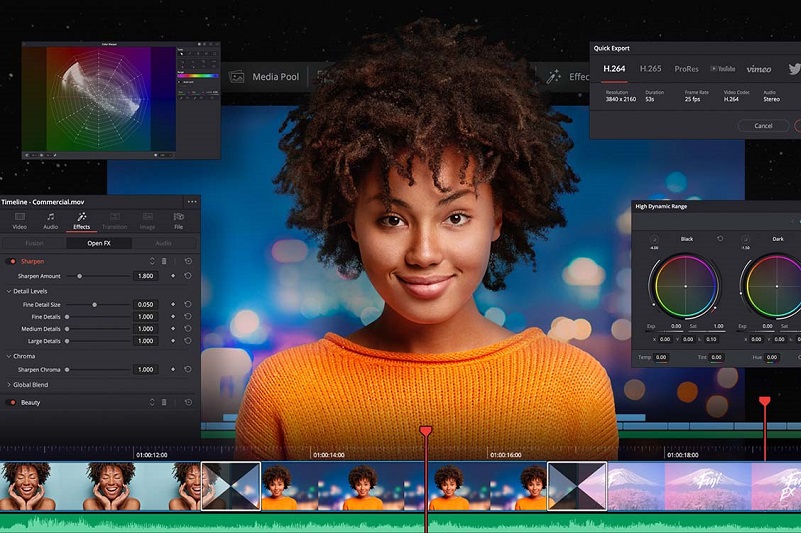Screen dimensions: 801x533
Task: Open the Audio tab music note icon
Action: (50, 217)
